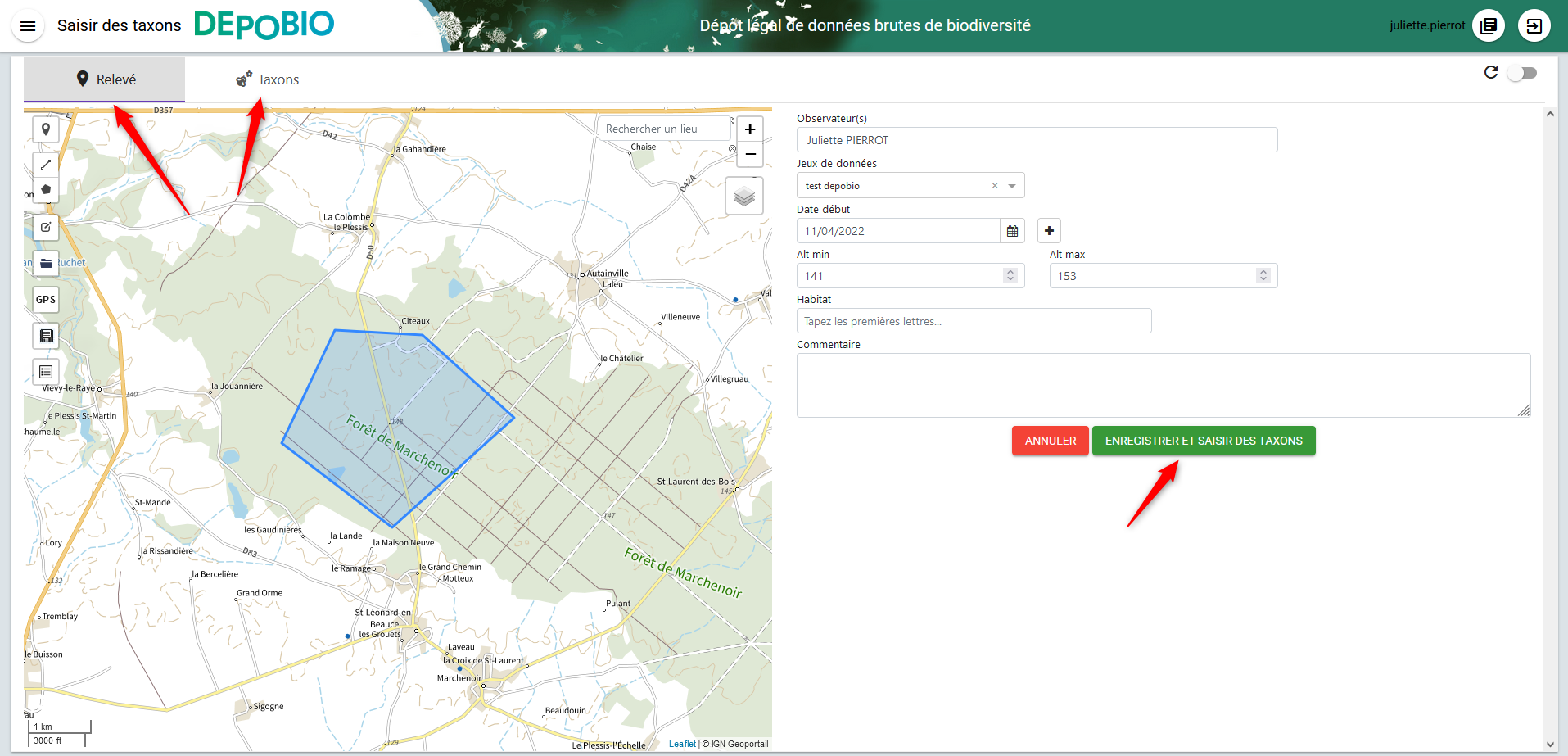Screen dimensions: 1568x756
Task: Click the Marchenoir town label on map
Action: pos(459,678)
